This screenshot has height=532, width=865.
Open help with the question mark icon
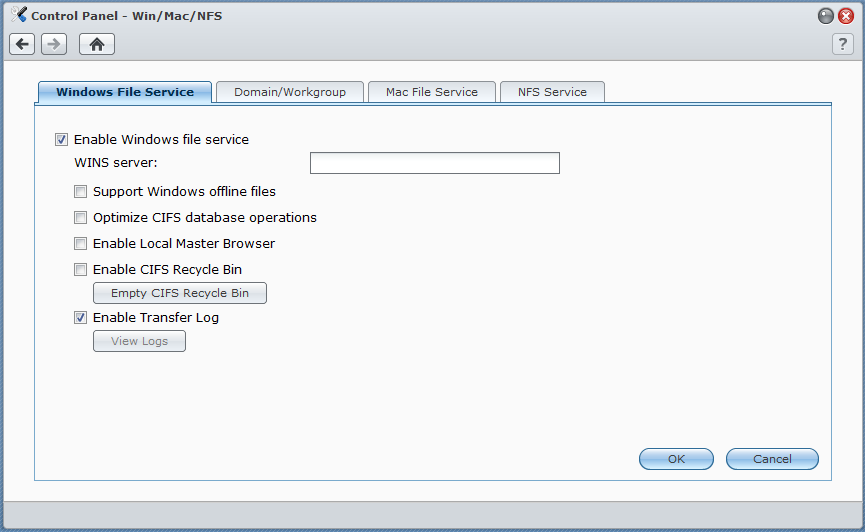pos(842,44)
